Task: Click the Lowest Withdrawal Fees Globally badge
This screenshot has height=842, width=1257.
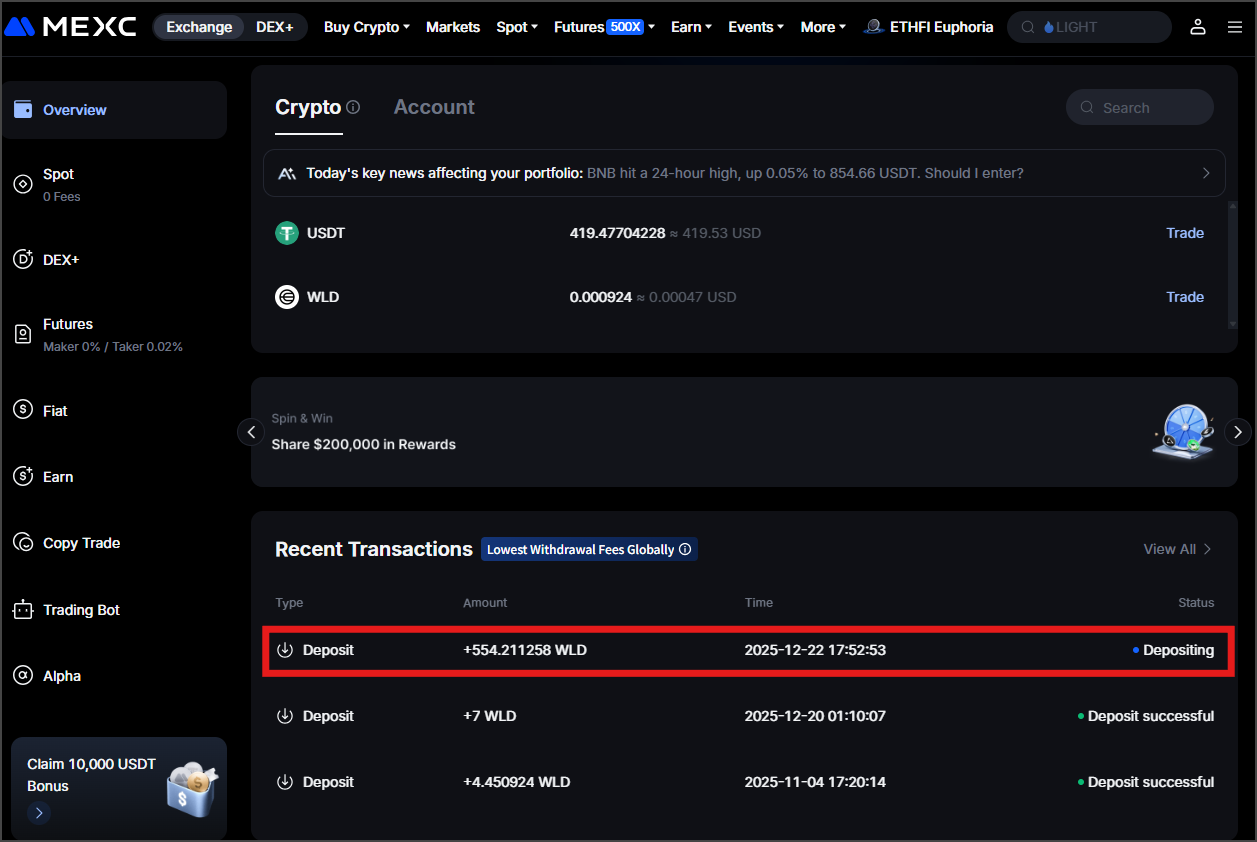Action: click(589, 549)
